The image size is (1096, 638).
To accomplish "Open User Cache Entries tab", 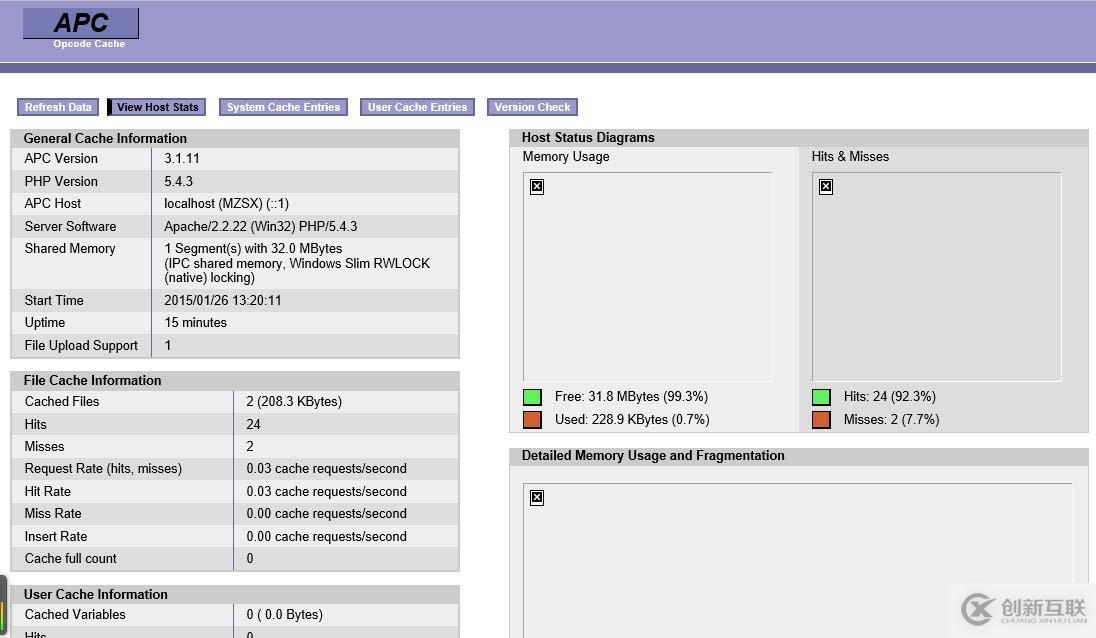I will click(x=417, y=107).
